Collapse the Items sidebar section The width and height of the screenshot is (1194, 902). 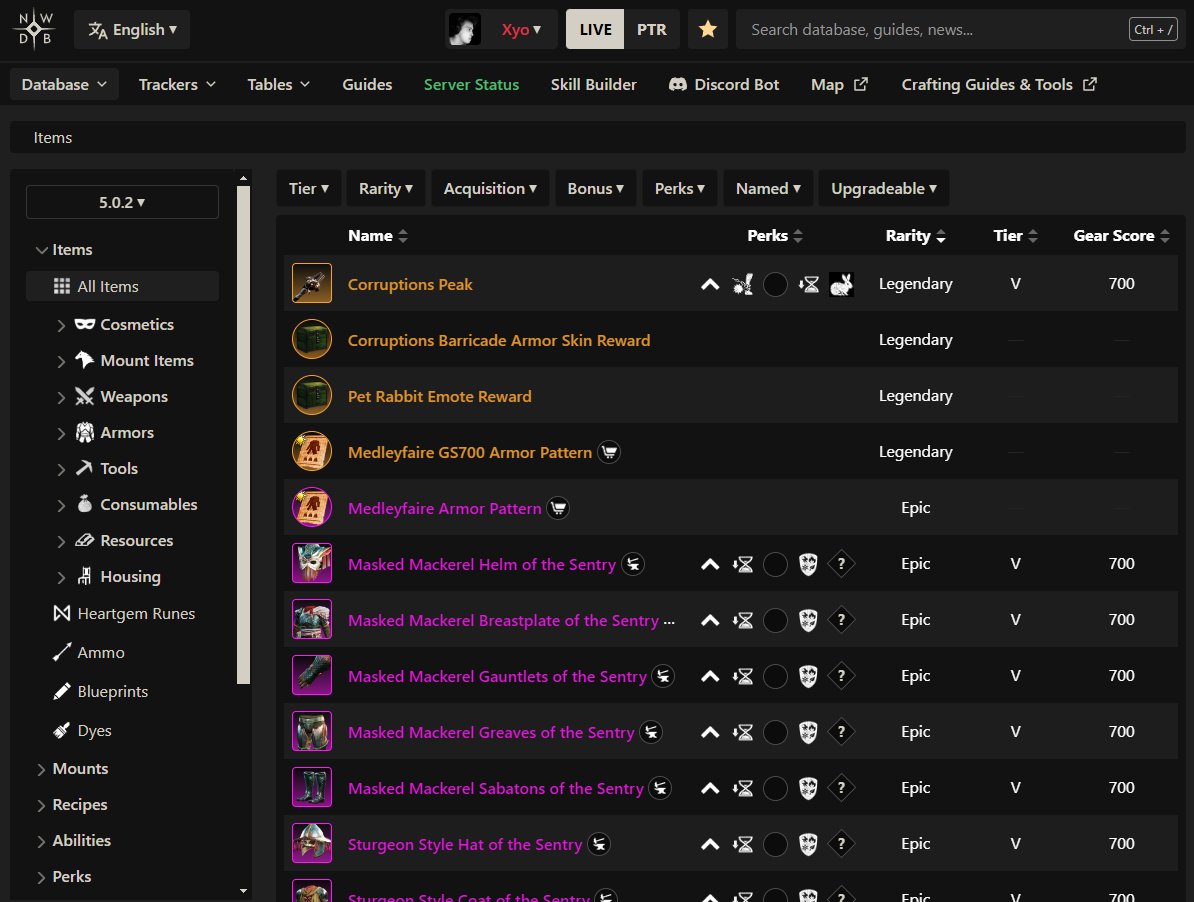(x=42, y=250)
